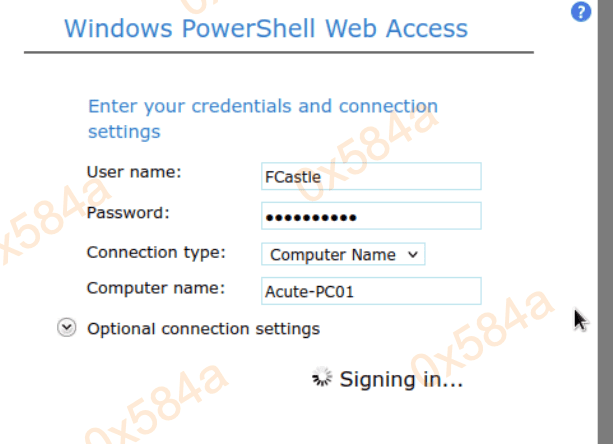Screen dimensions: 613x444
Task: Click the "Password:" label
Action: click(x=128, y=212)
